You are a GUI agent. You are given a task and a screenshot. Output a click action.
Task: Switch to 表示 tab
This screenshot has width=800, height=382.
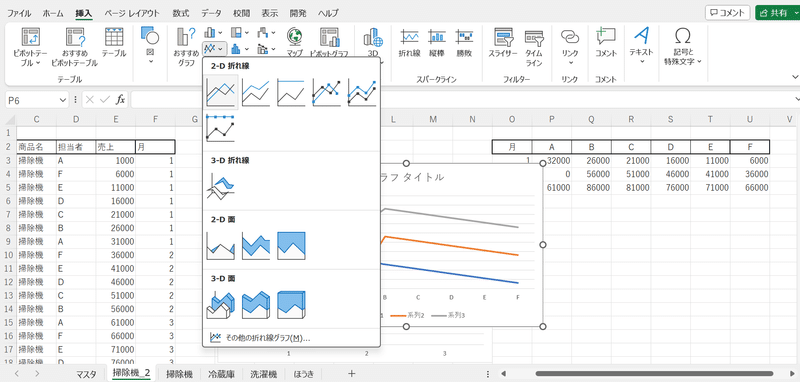pos(270,13)
